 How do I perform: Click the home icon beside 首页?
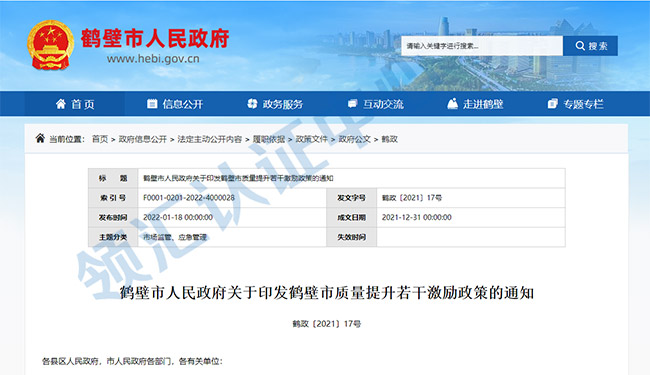(x=61, y=104)
